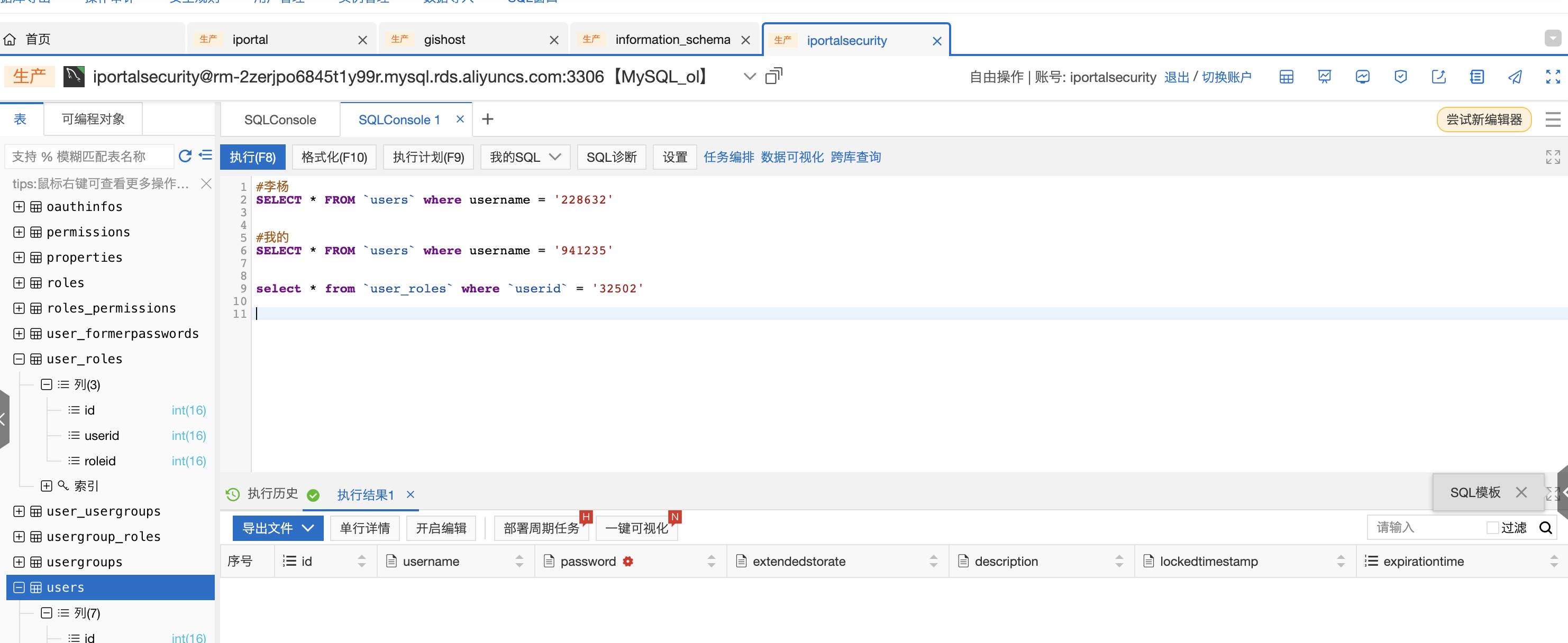The height and width of the screenshot is (643, 1568).
Task: Click the red sensitive data icon on password column
Action: [x=627, y=562]
